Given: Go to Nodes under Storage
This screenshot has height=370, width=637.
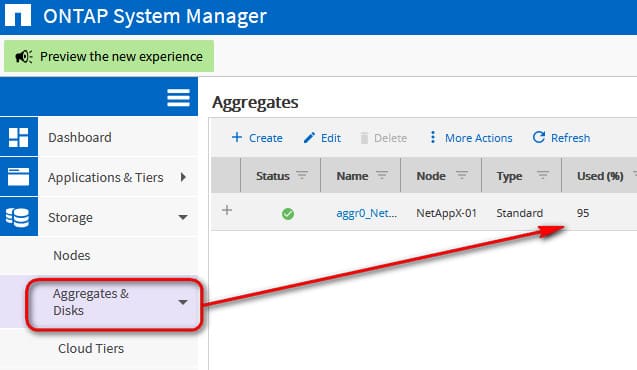Looking at the screenshot, I should click(x=72, y=255).
